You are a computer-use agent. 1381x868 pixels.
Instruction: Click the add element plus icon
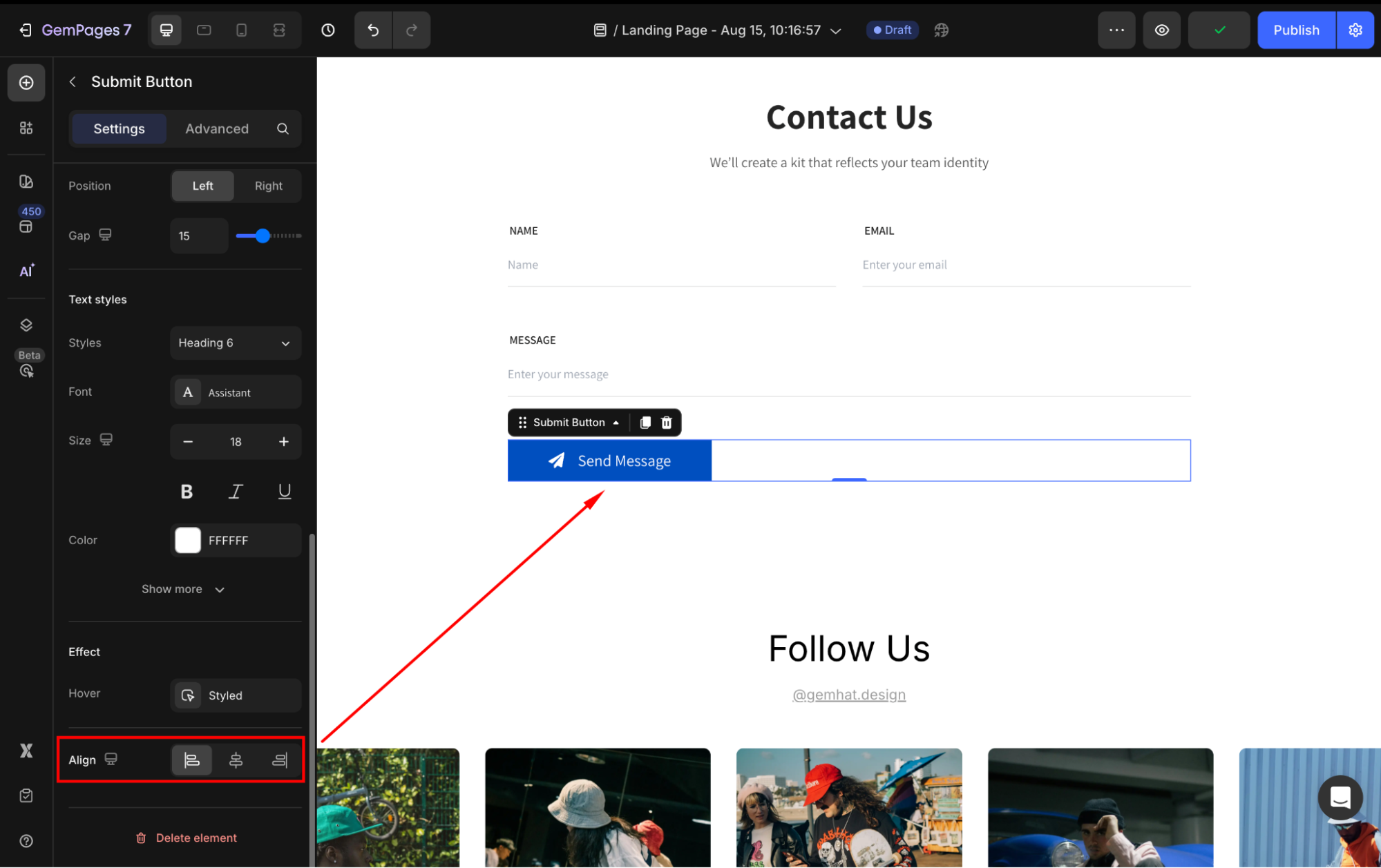[26, 83]
